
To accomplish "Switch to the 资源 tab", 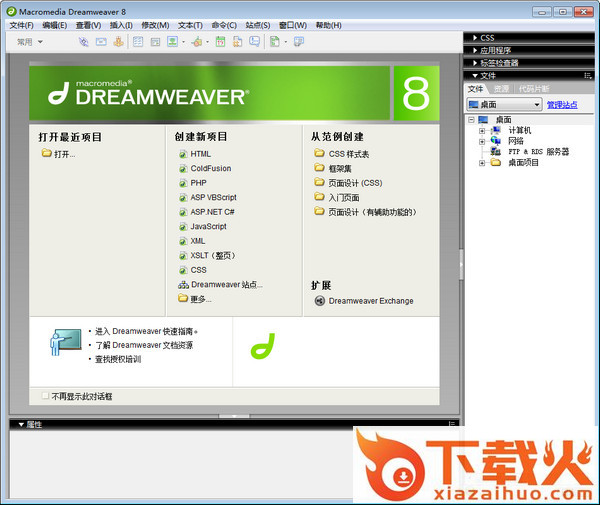I will 501,89.
